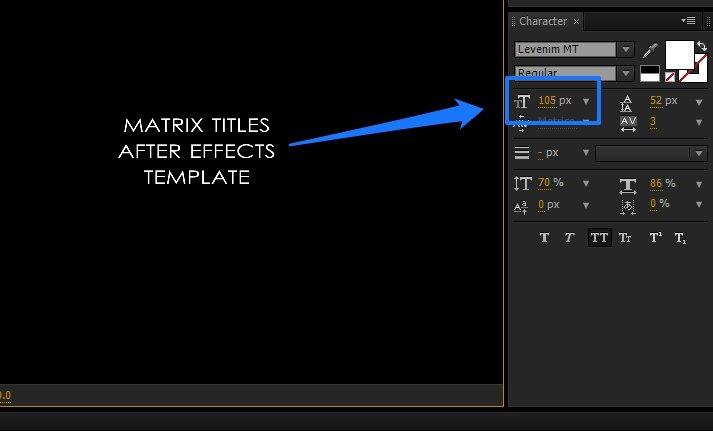Set the color to white with the small white swatch

650,78
